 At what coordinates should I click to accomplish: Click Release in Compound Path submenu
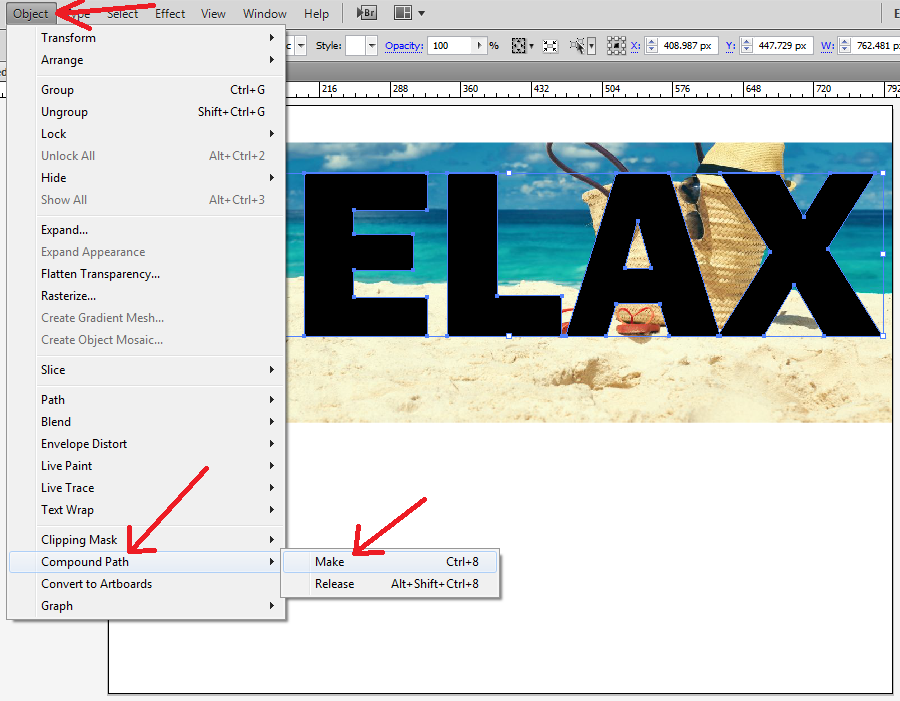point(390,584)
